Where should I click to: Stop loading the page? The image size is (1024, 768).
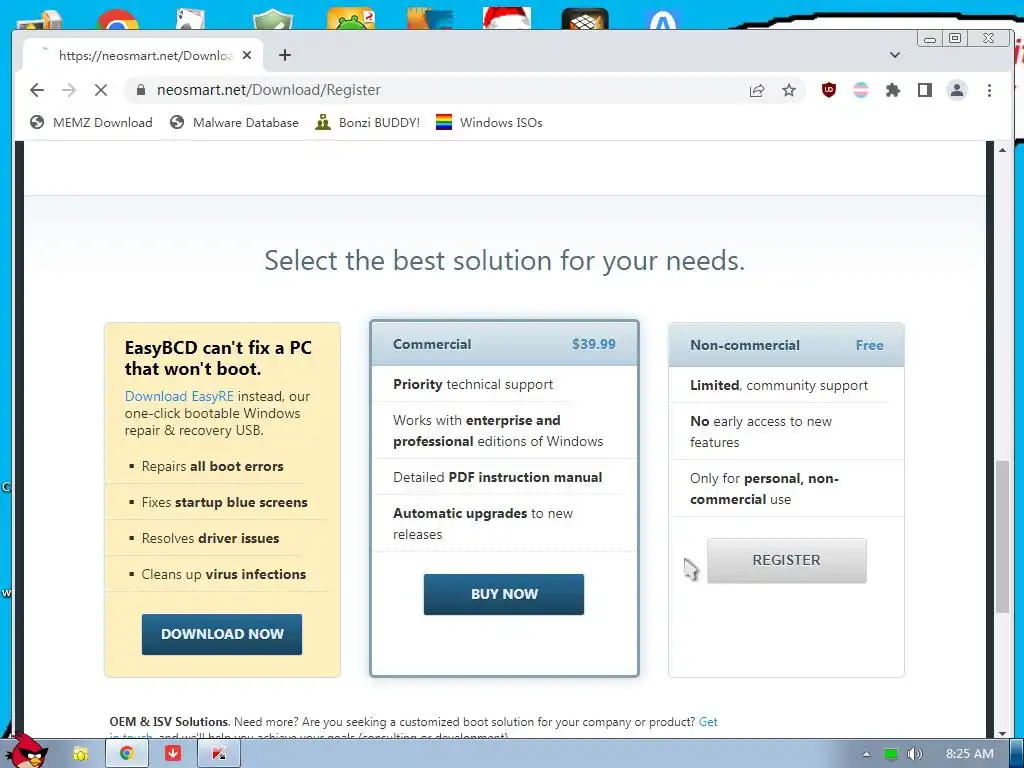[x=101, y=90]
